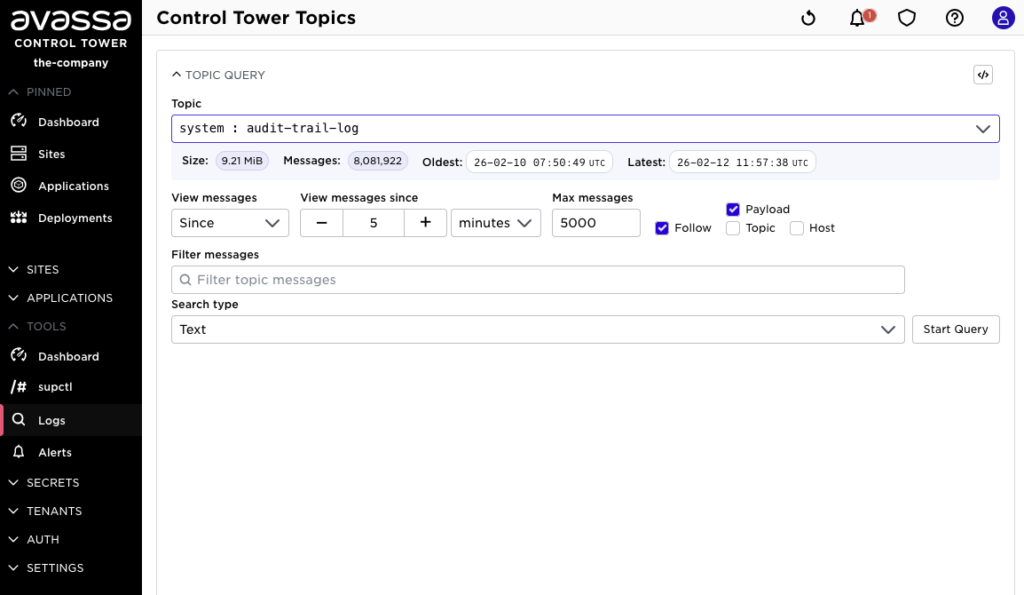
Task: Click the Filter topic messages input
Action: (537, 280)
